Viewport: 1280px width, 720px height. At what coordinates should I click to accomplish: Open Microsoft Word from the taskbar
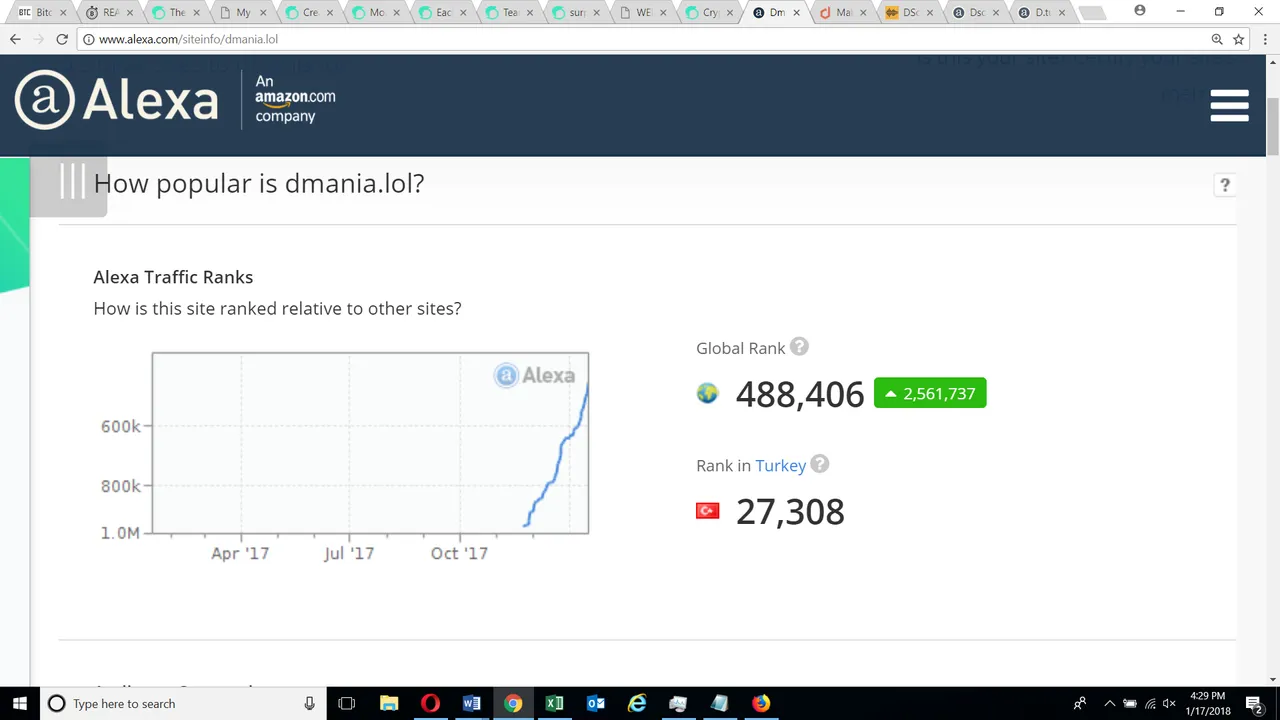(471, 703)
